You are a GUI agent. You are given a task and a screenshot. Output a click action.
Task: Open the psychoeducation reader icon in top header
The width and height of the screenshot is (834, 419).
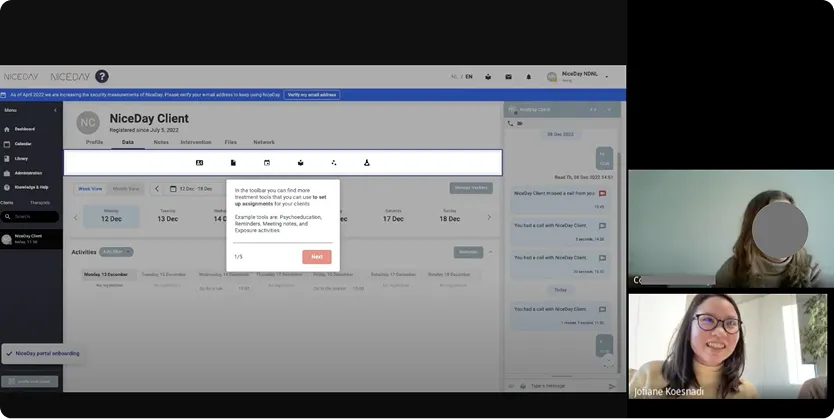pos(488,77)
